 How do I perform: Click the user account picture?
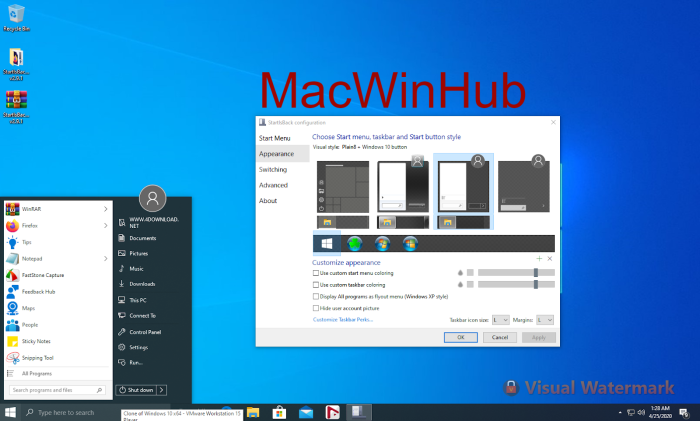coord(152,198)
